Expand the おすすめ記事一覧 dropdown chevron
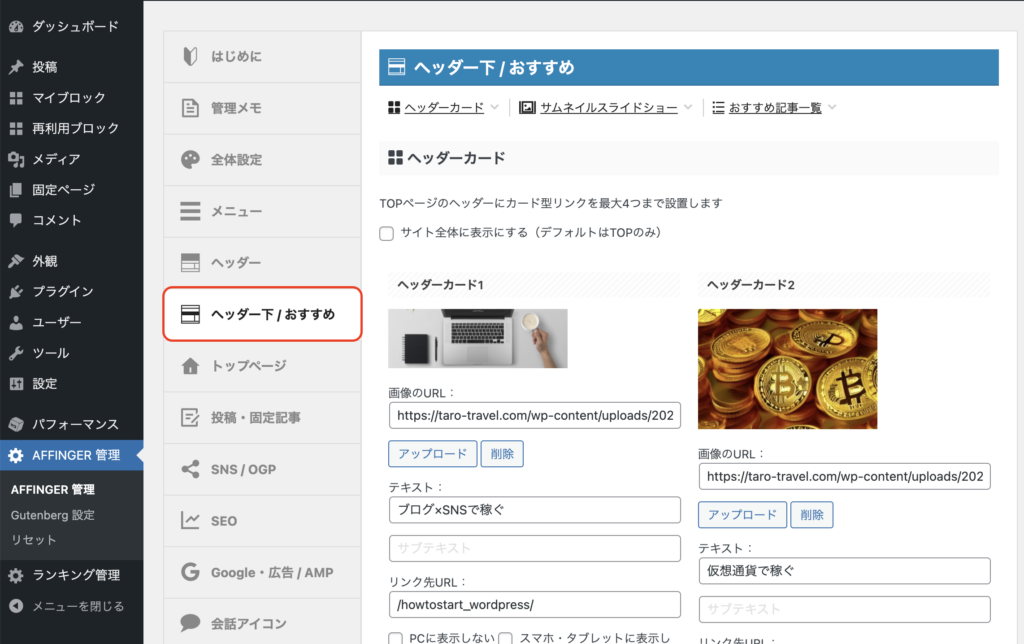 832,107
